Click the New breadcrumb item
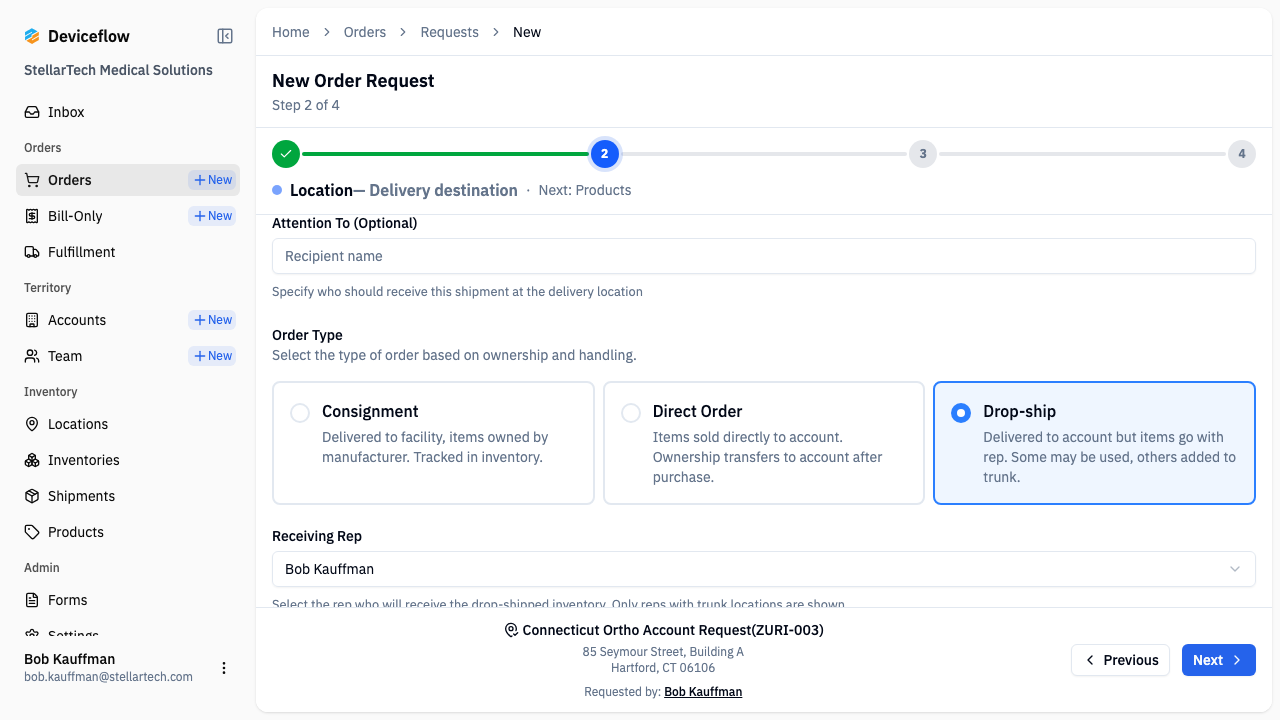 (x=527, y=32)
